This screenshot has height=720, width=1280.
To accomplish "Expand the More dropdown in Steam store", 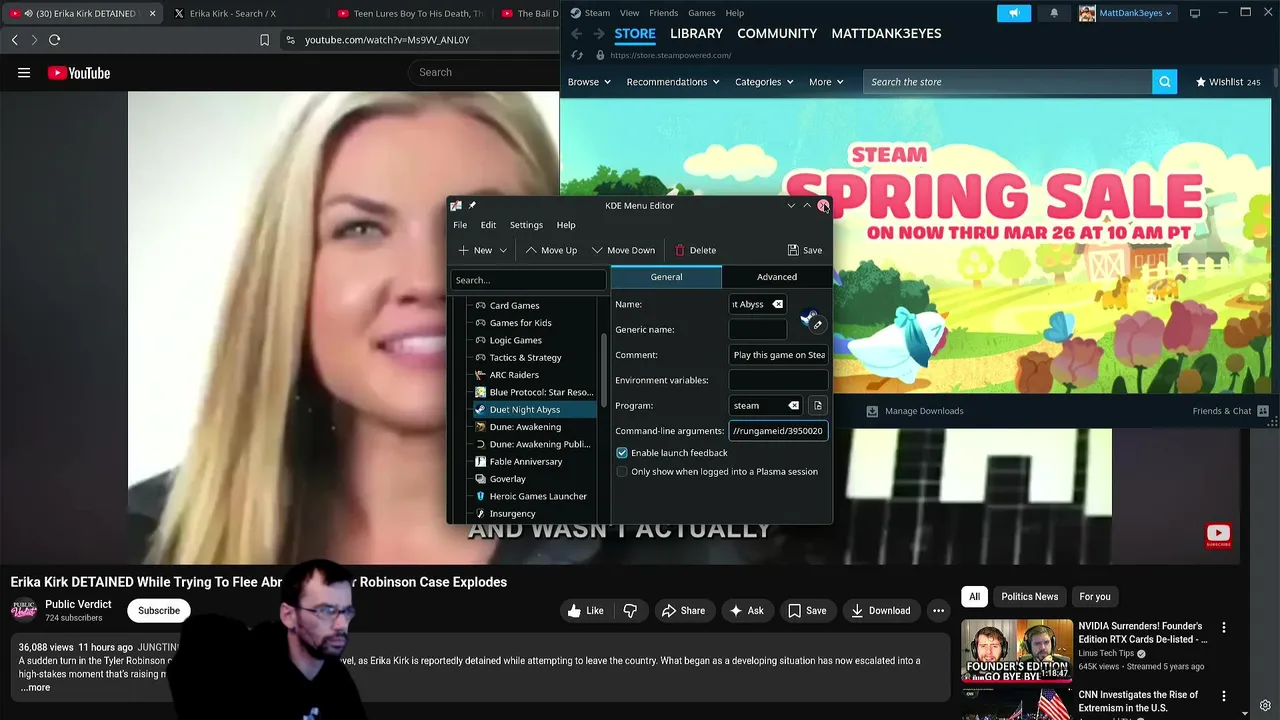I will pos(826,82).
